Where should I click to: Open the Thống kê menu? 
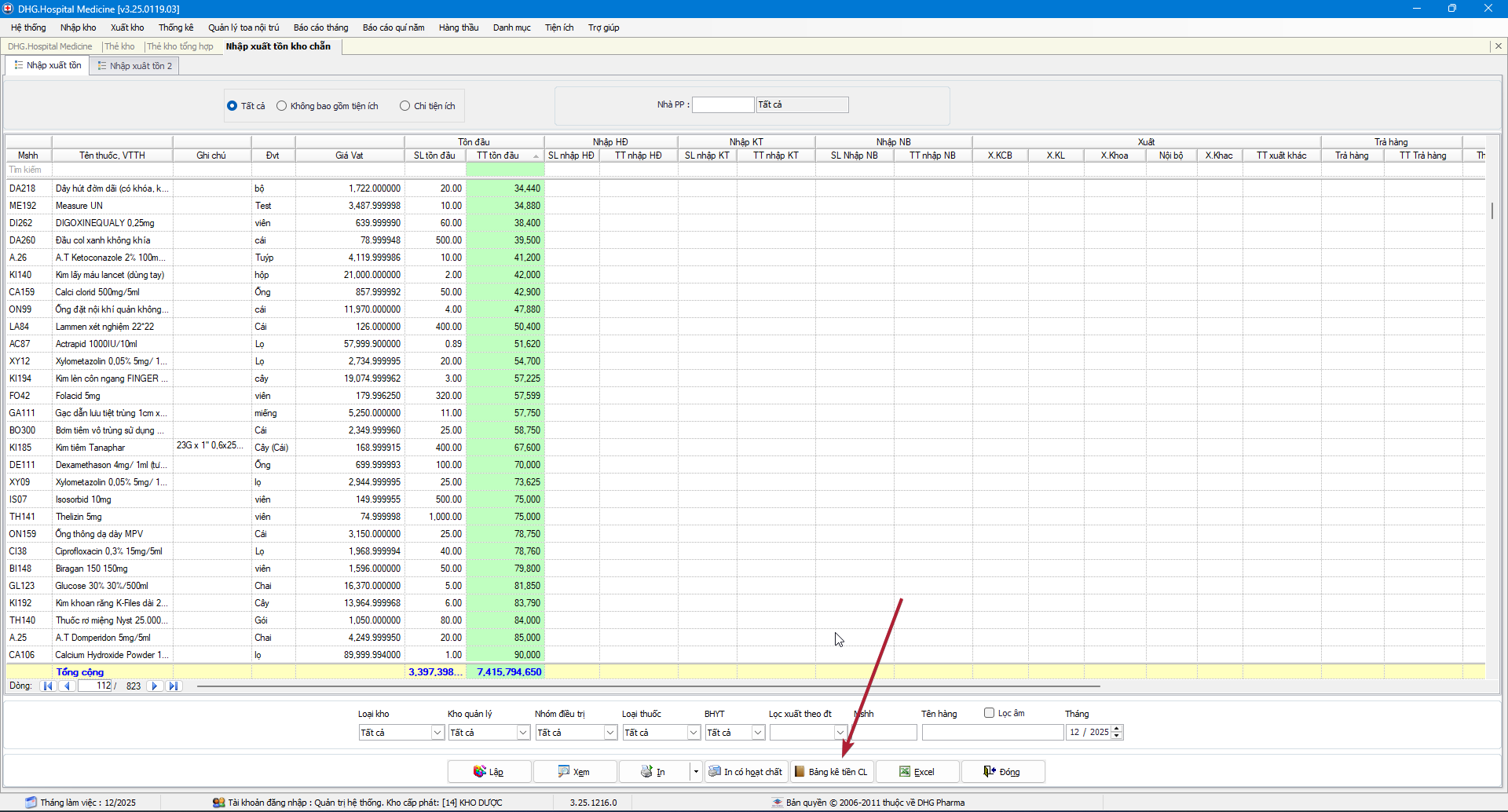click(176, 27)
